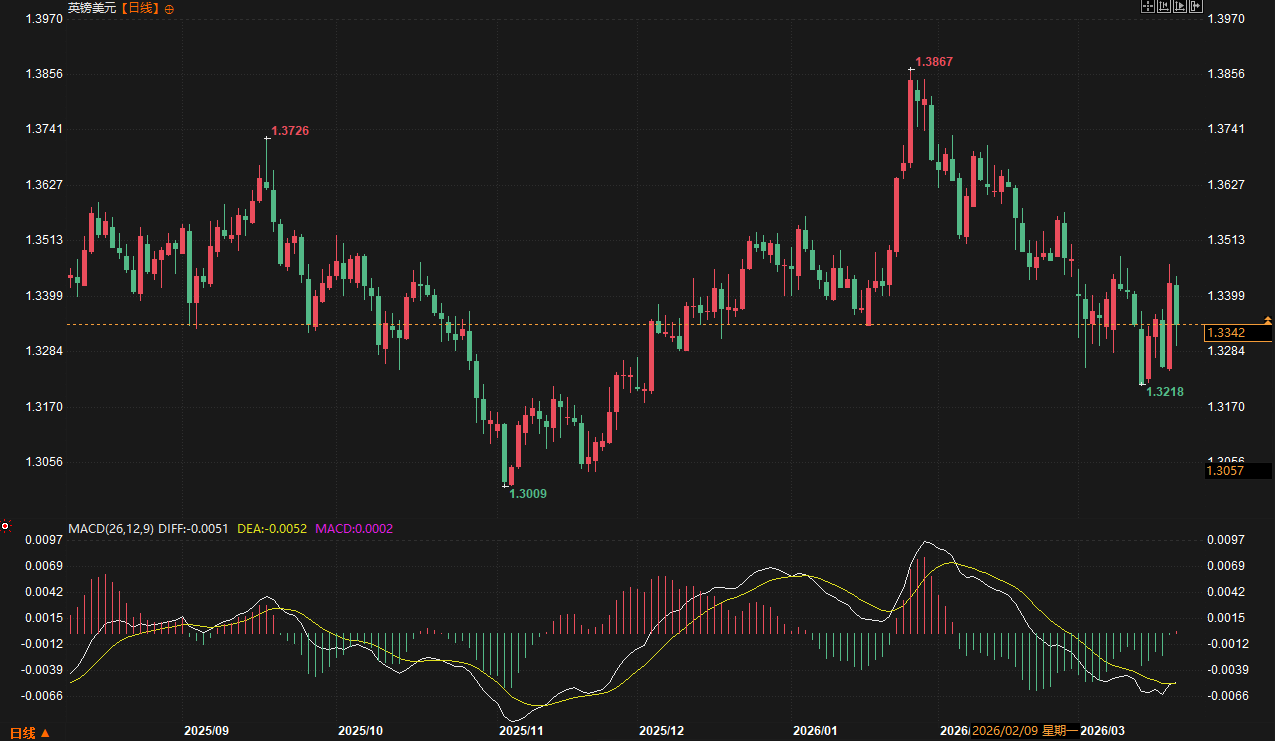The width and height of the screenshot is (1275, 741).
Task: Click the axis play-forward icon at top right
Action: (x=1180, y=6)
